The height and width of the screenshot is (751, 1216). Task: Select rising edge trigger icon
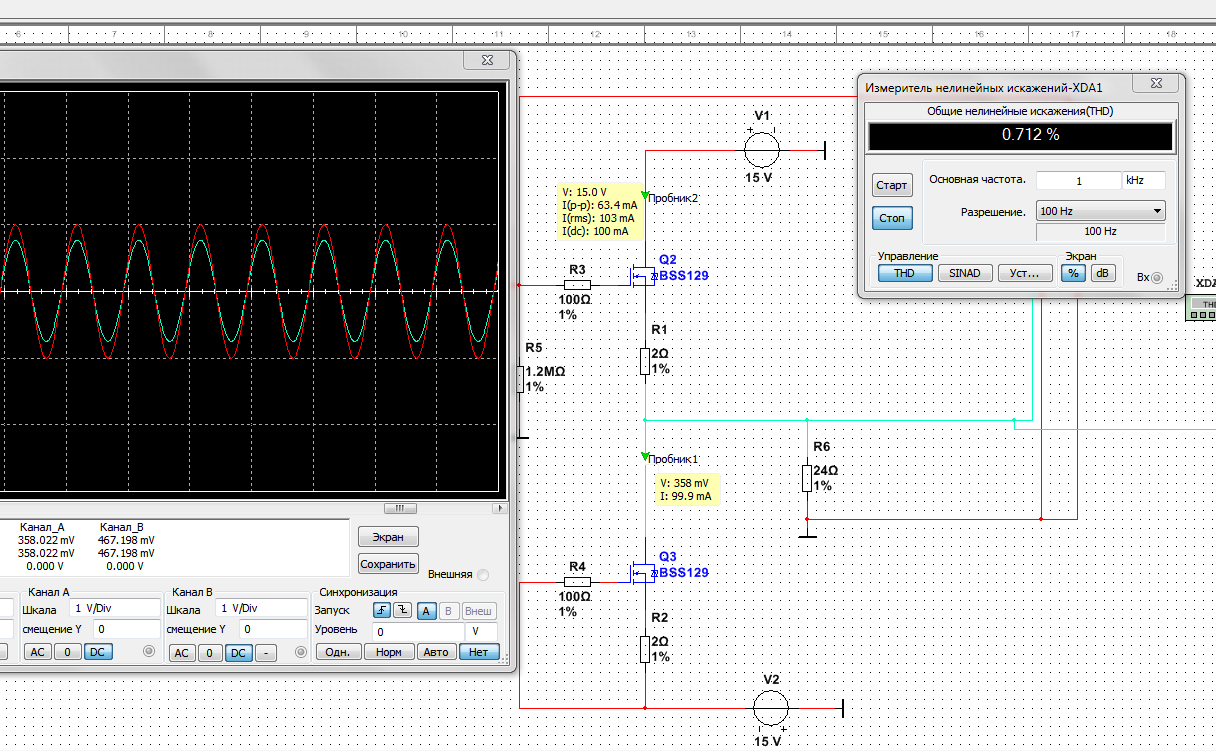[x=383, y=610]
